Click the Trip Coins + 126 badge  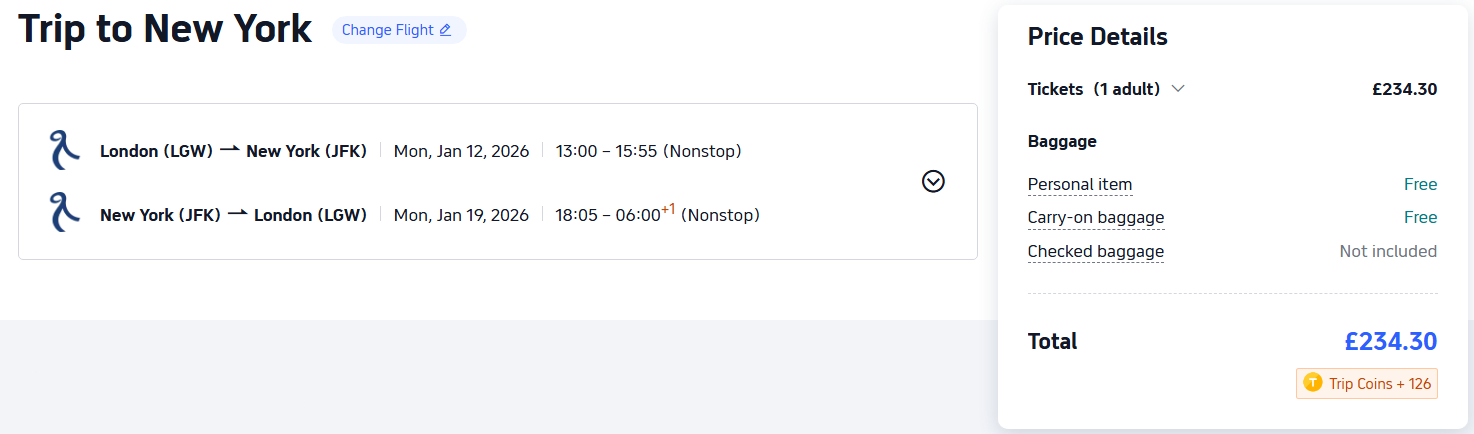1367,383
